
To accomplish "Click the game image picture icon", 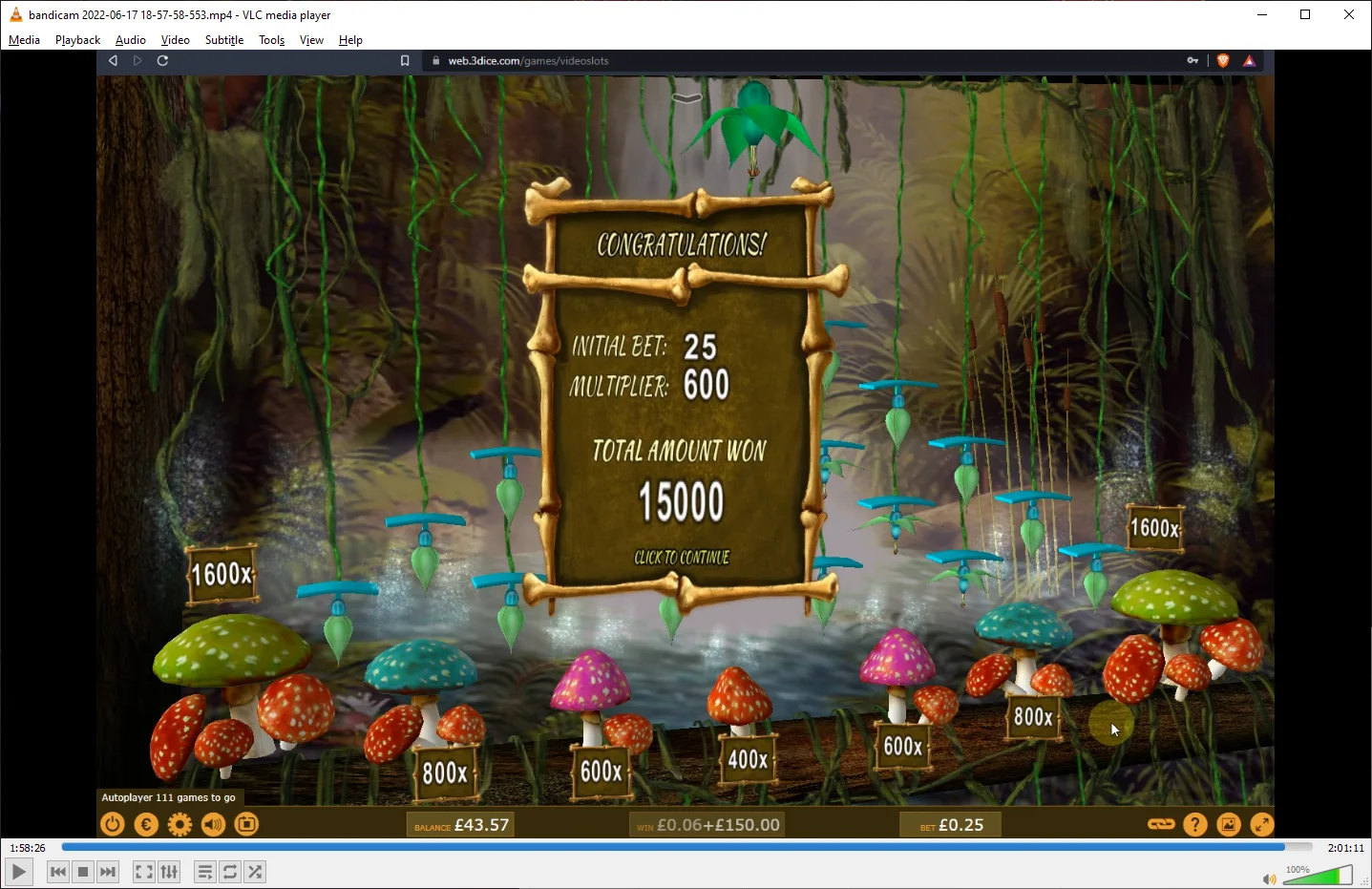I will (x=1229, y=824).
